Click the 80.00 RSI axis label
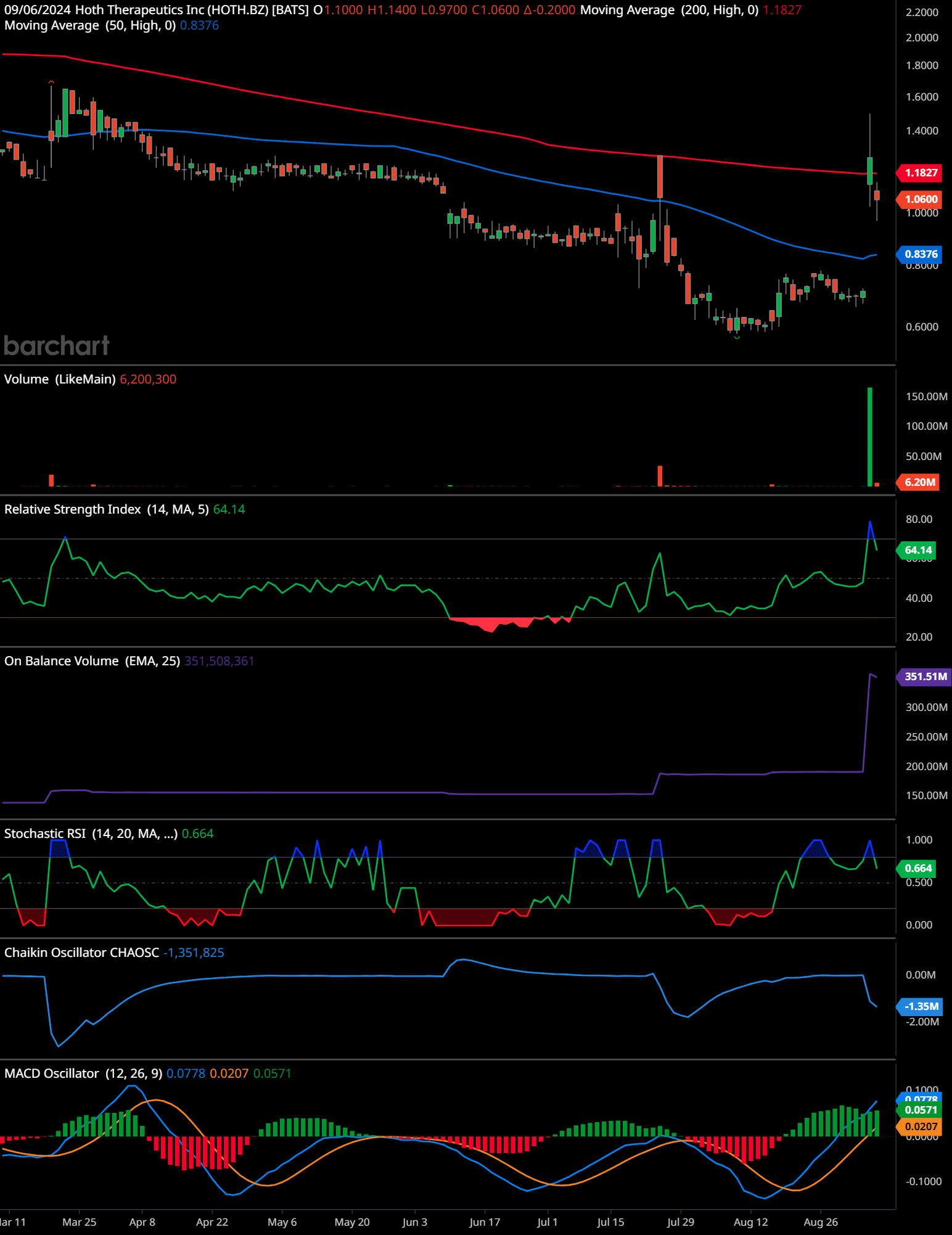This screenshot has height=1235, width=952. point(919,519)
